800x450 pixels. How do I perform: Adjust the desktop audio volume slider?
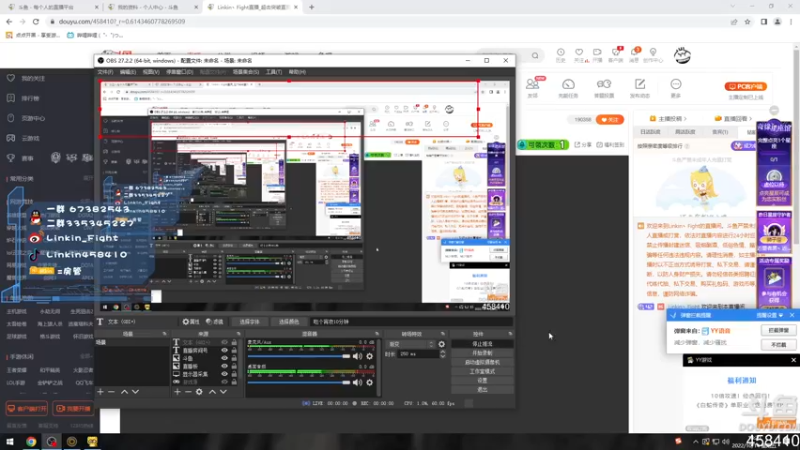click(x=299, y=382)
